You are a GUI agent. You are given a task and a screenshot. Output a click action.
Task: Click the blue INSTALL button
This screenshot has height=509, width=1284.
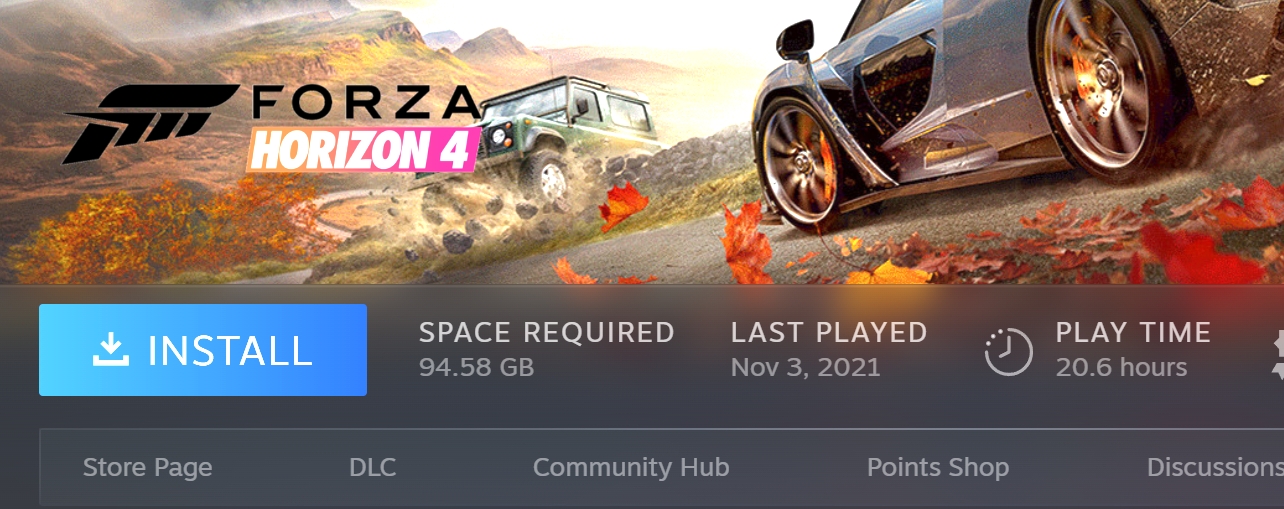point(203,350)
